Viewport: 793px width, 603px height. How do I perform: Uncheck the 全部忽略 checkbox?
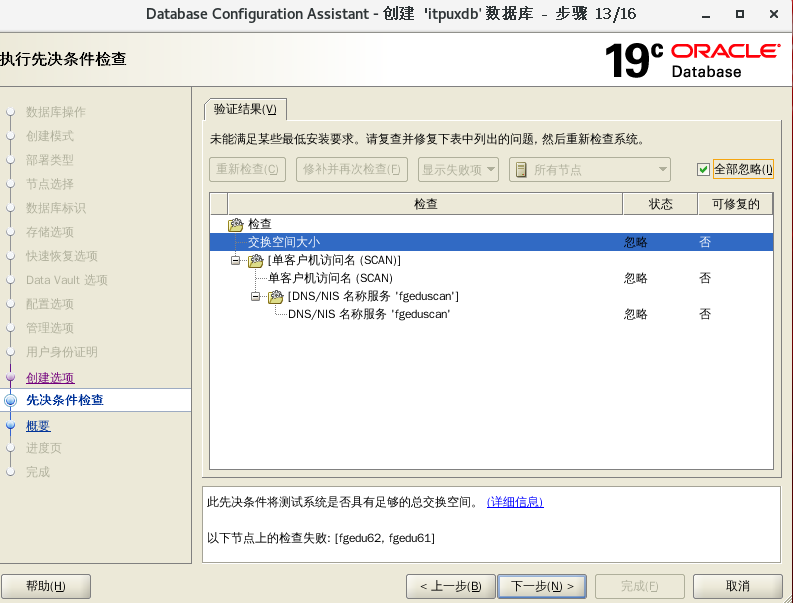click(x=703, y=169)
